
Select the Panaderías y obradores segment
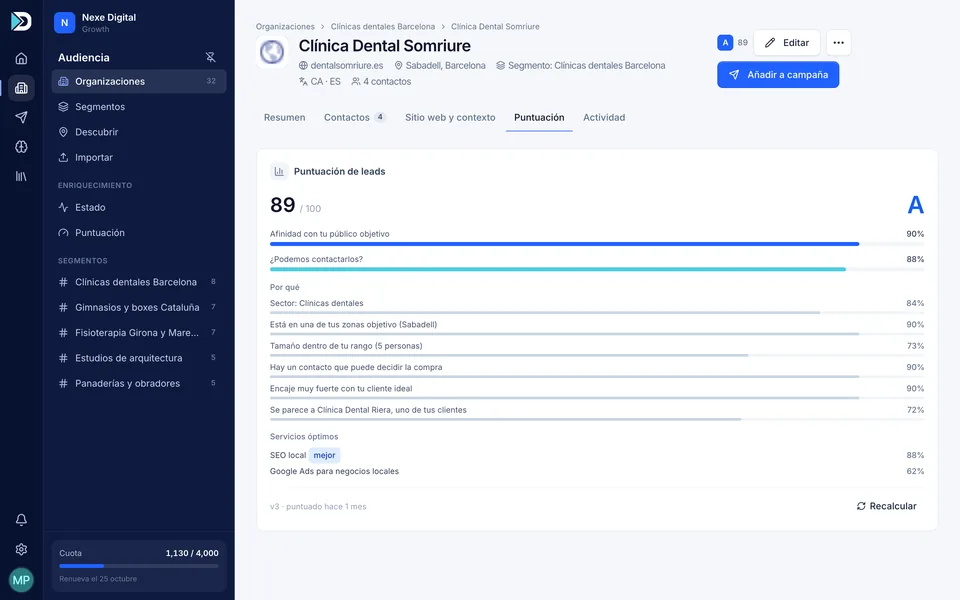point(139,383)
